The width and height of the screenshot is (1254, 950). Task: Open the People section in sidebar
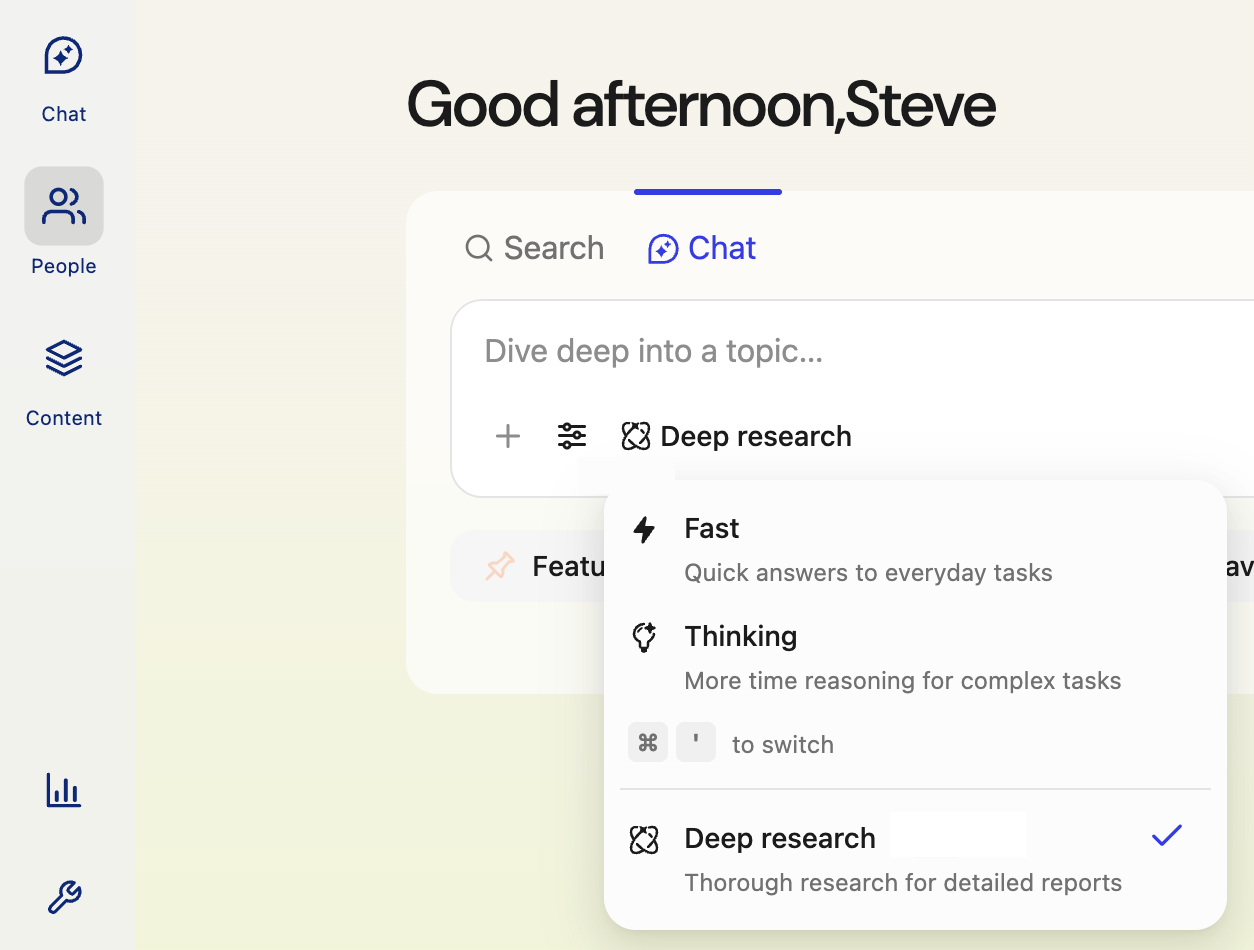coord(63,222)
